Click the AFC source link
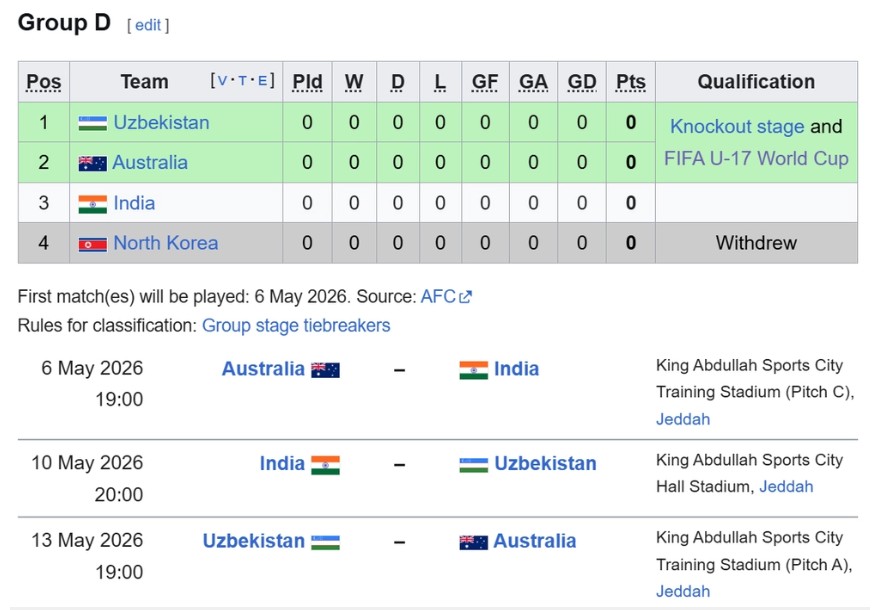Screen dimensions: 878x610 tap(438, 297)
